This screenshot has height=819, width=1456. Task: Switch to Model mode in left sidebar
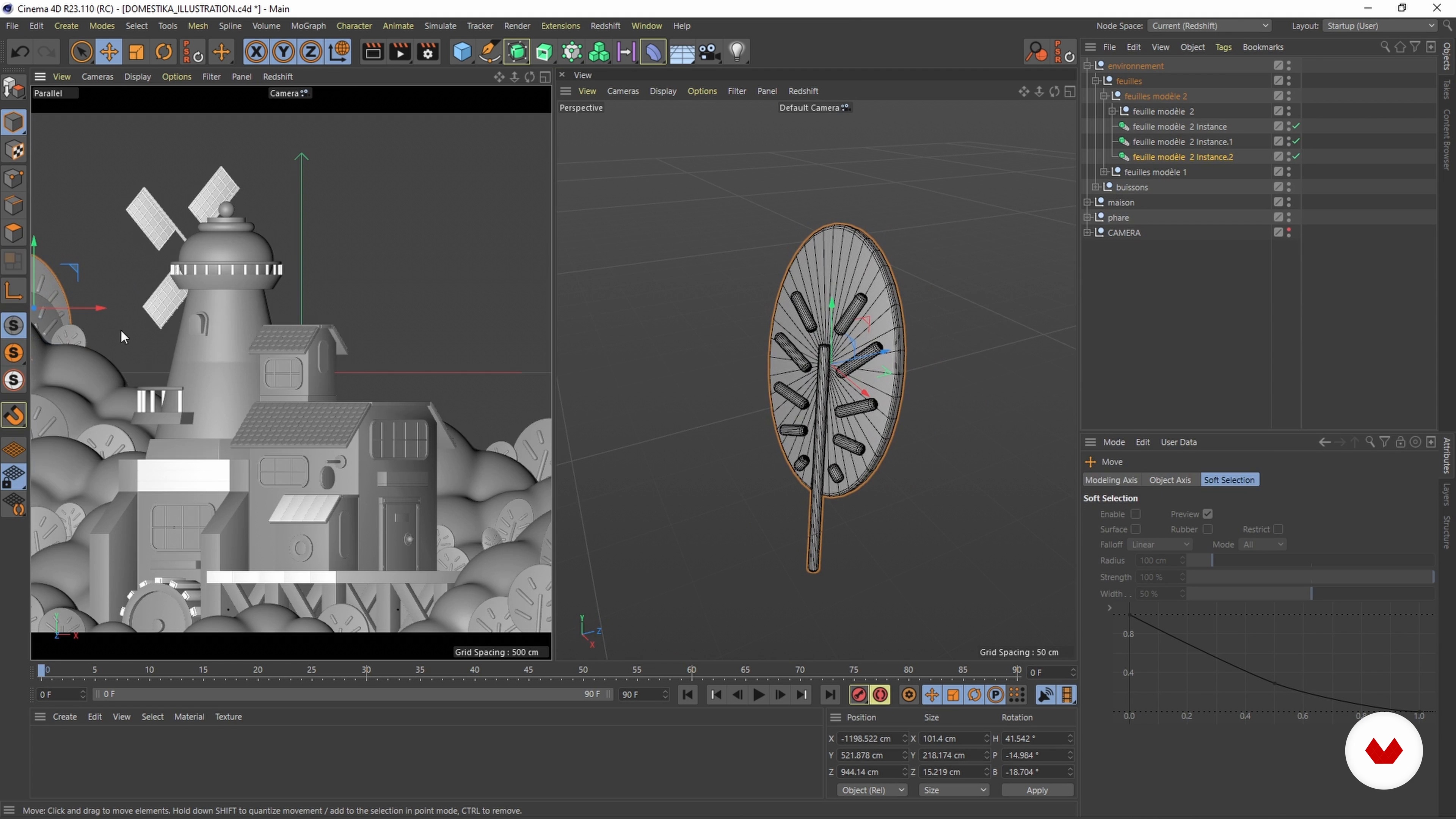(x=14, y=122)
